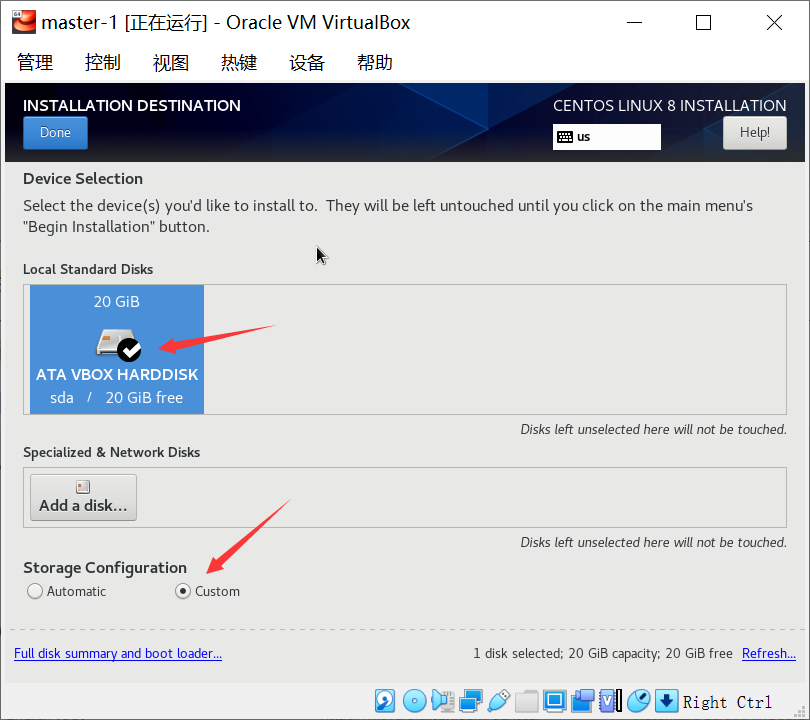
Task: Click the us keyboard layout field
Action: coord(606,137)
